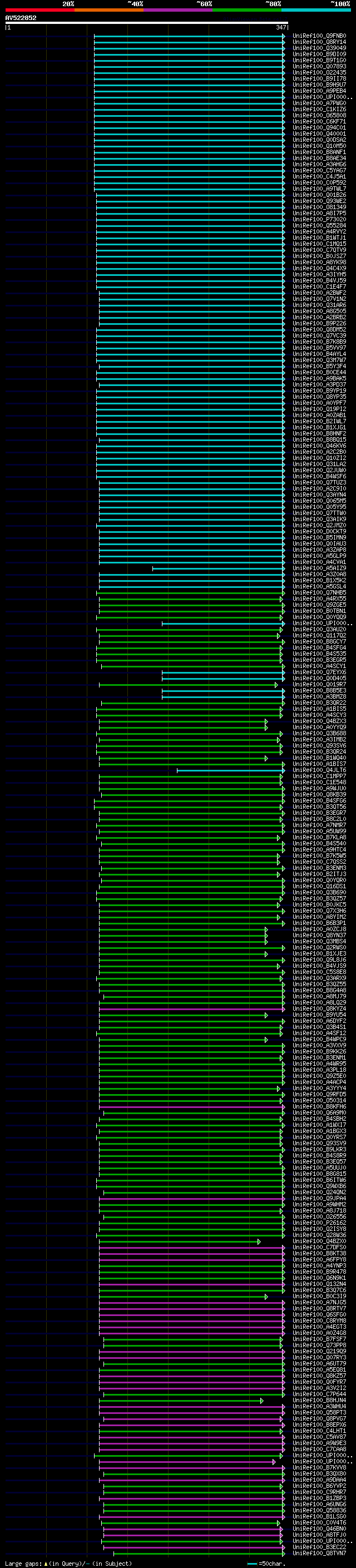Select hit label UniRef100_B8ANF1
356x1568 pixels.
(319, 152)
